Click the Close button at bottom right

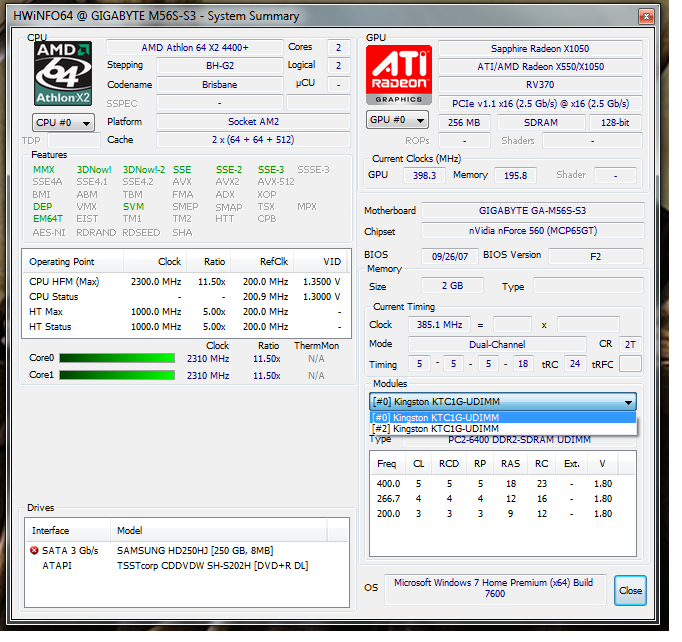[630, 590]
